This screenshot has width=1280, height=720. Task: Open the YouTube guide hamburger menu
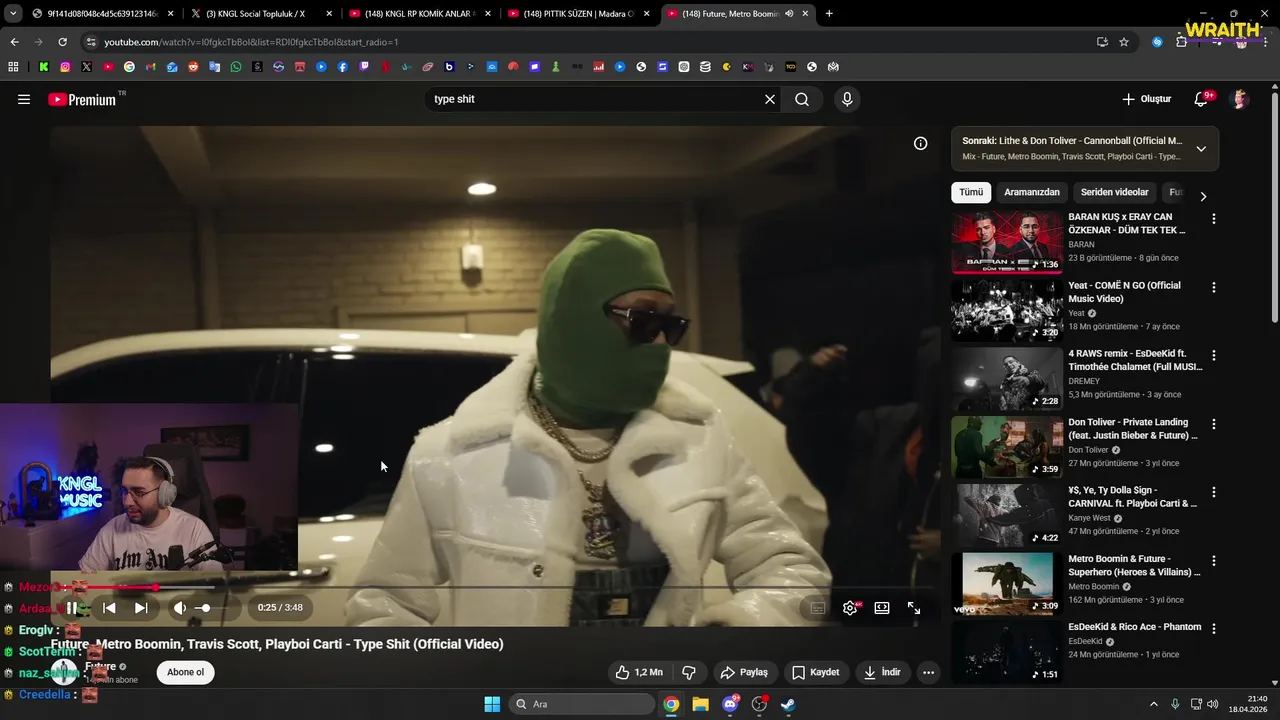(x=24, y=99)
